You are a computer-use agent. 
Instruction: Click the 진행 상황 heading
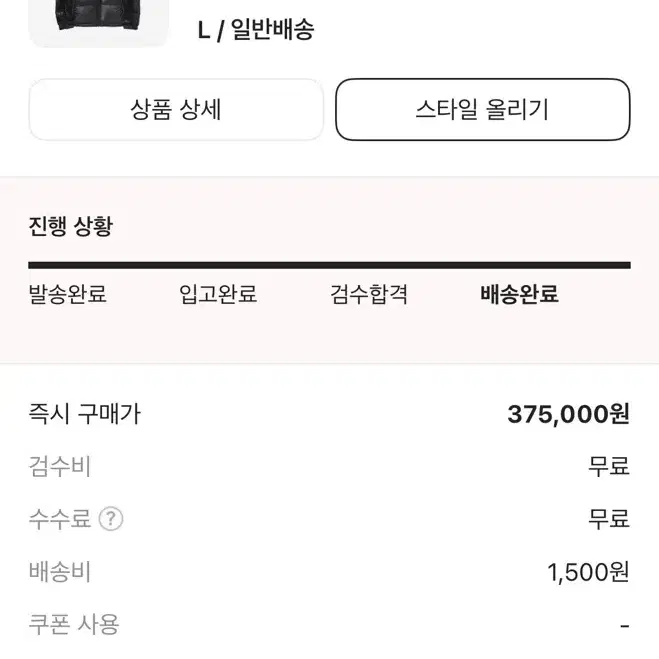(x=71, y=226)
